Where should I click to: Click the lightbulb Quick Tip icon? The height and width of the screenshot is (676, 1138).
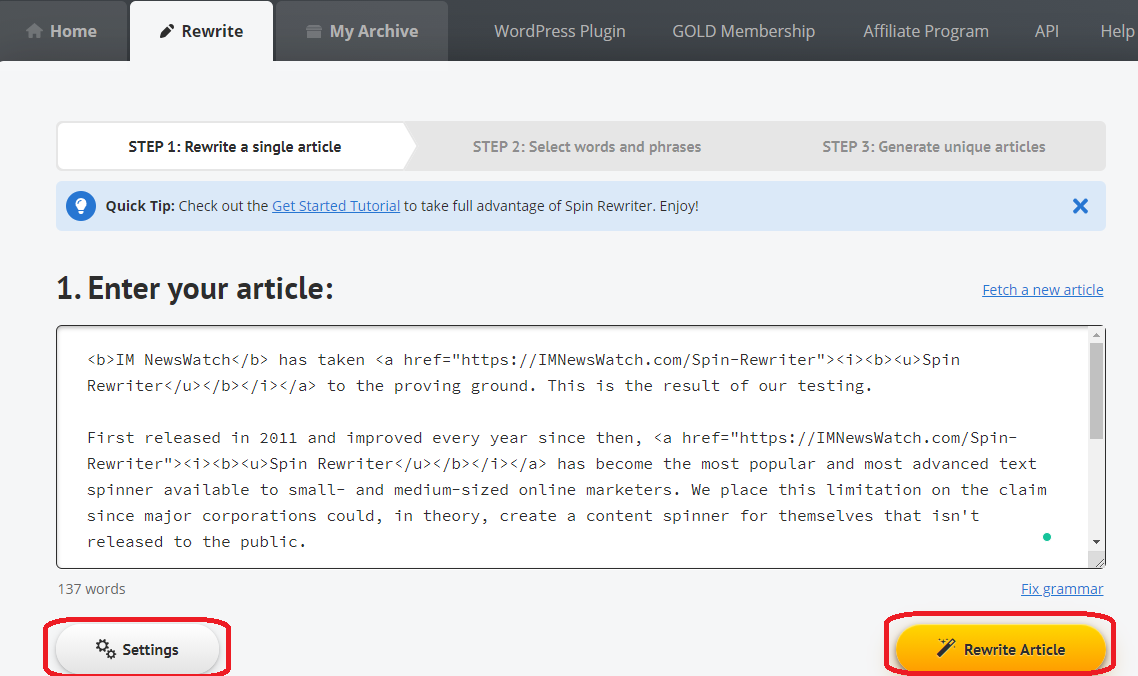click(81, 206)
